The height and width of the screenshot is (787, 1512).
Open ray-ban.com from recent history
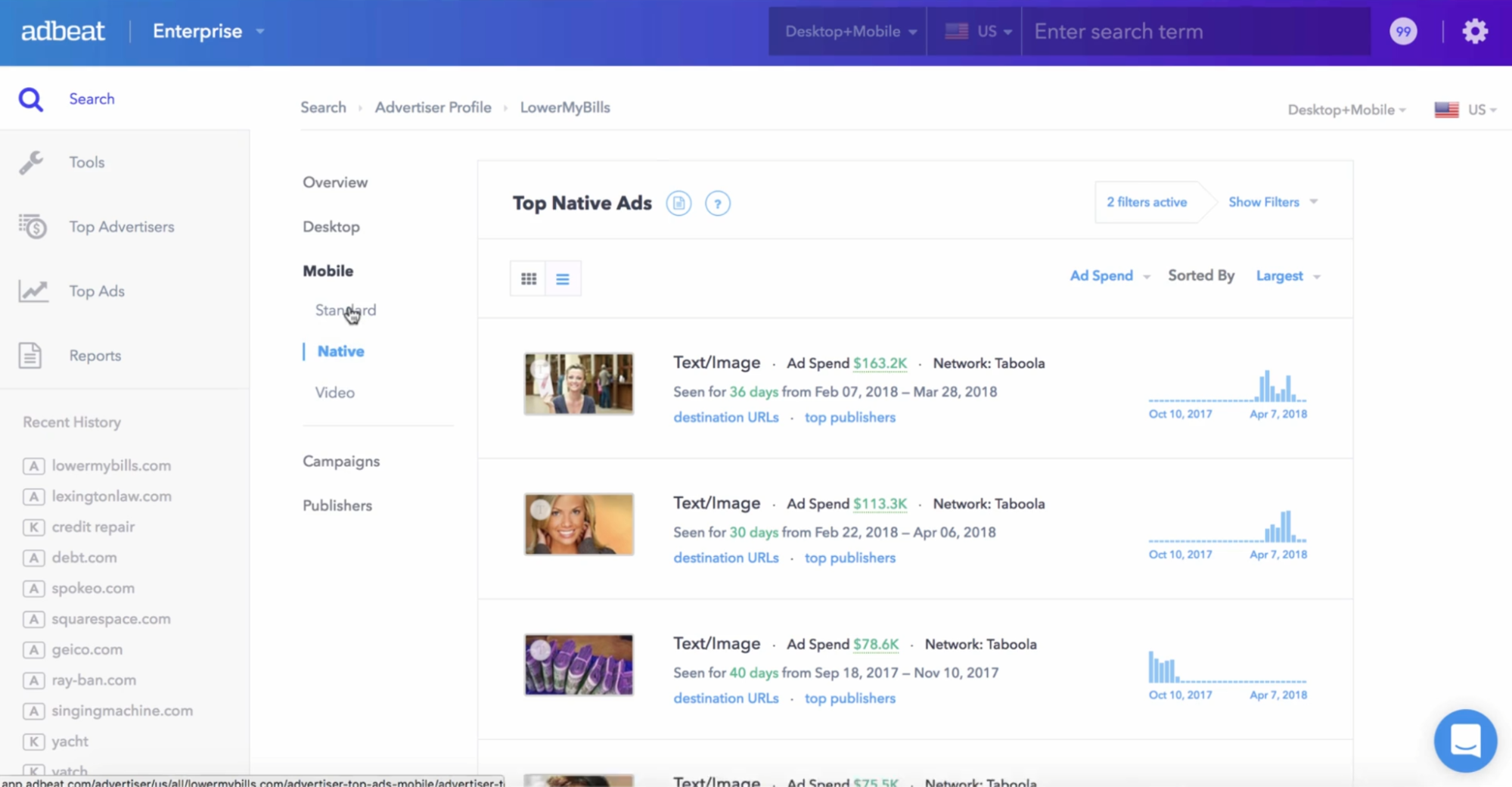click(94, 680)
